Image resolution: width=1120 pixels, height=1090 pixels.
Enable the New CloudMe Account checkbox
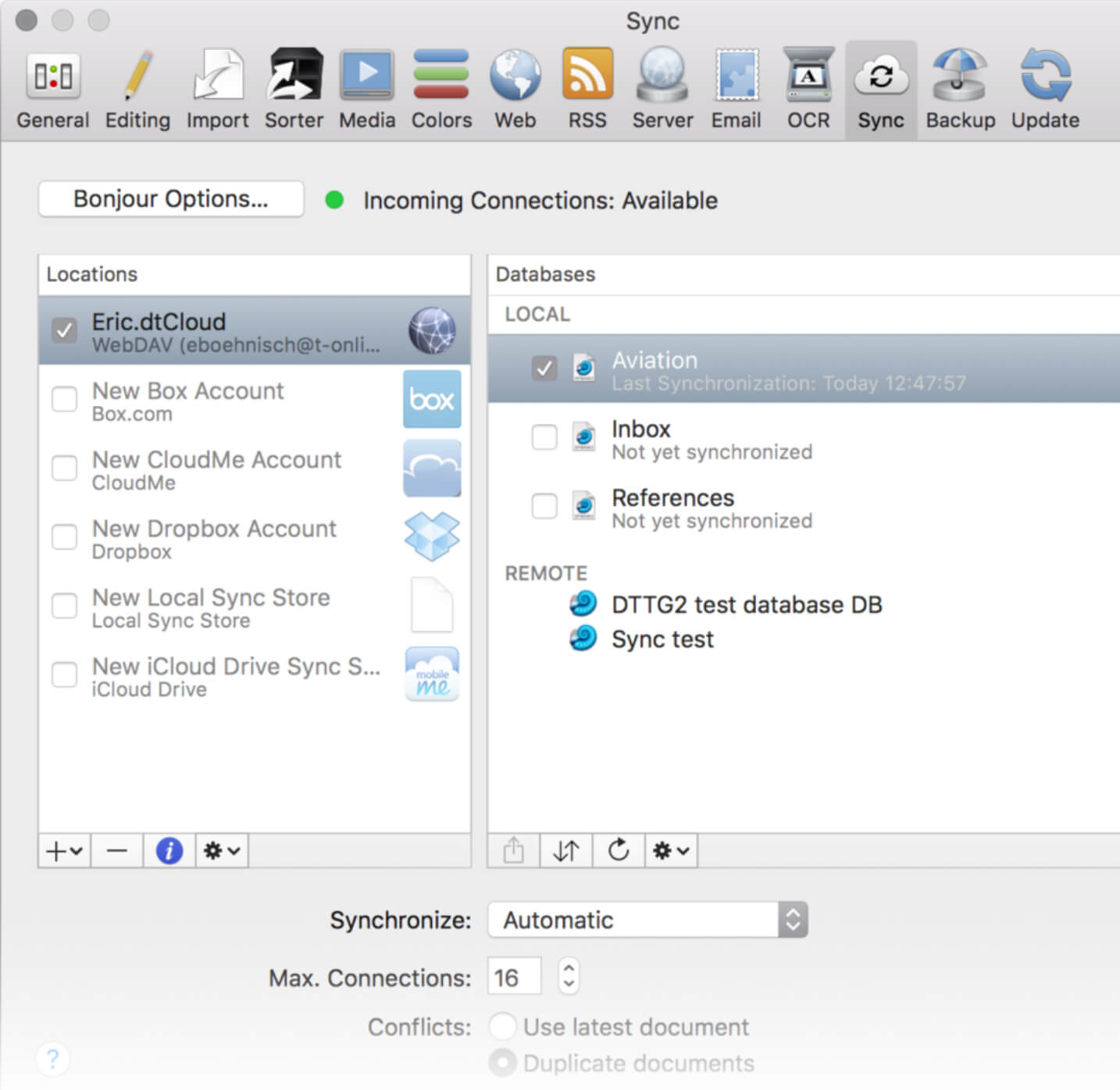click(64, 468)
